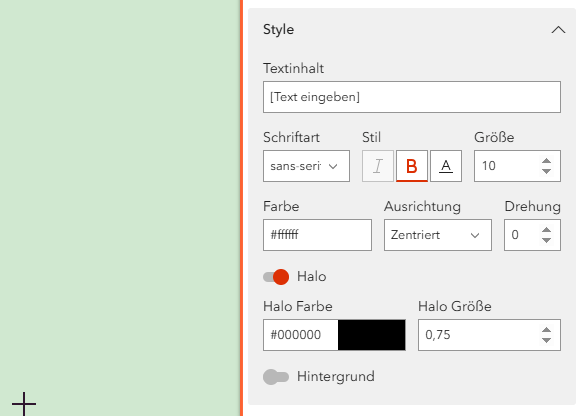This screenshot has width=585, height=416.
Task: Increase font size with up arrow
Action: tap(547, 161)
